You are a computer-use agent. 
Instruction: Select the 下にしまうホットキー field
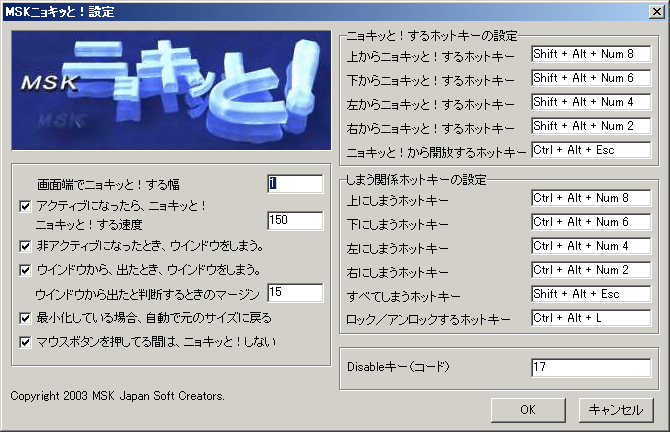tap(591, 222)
